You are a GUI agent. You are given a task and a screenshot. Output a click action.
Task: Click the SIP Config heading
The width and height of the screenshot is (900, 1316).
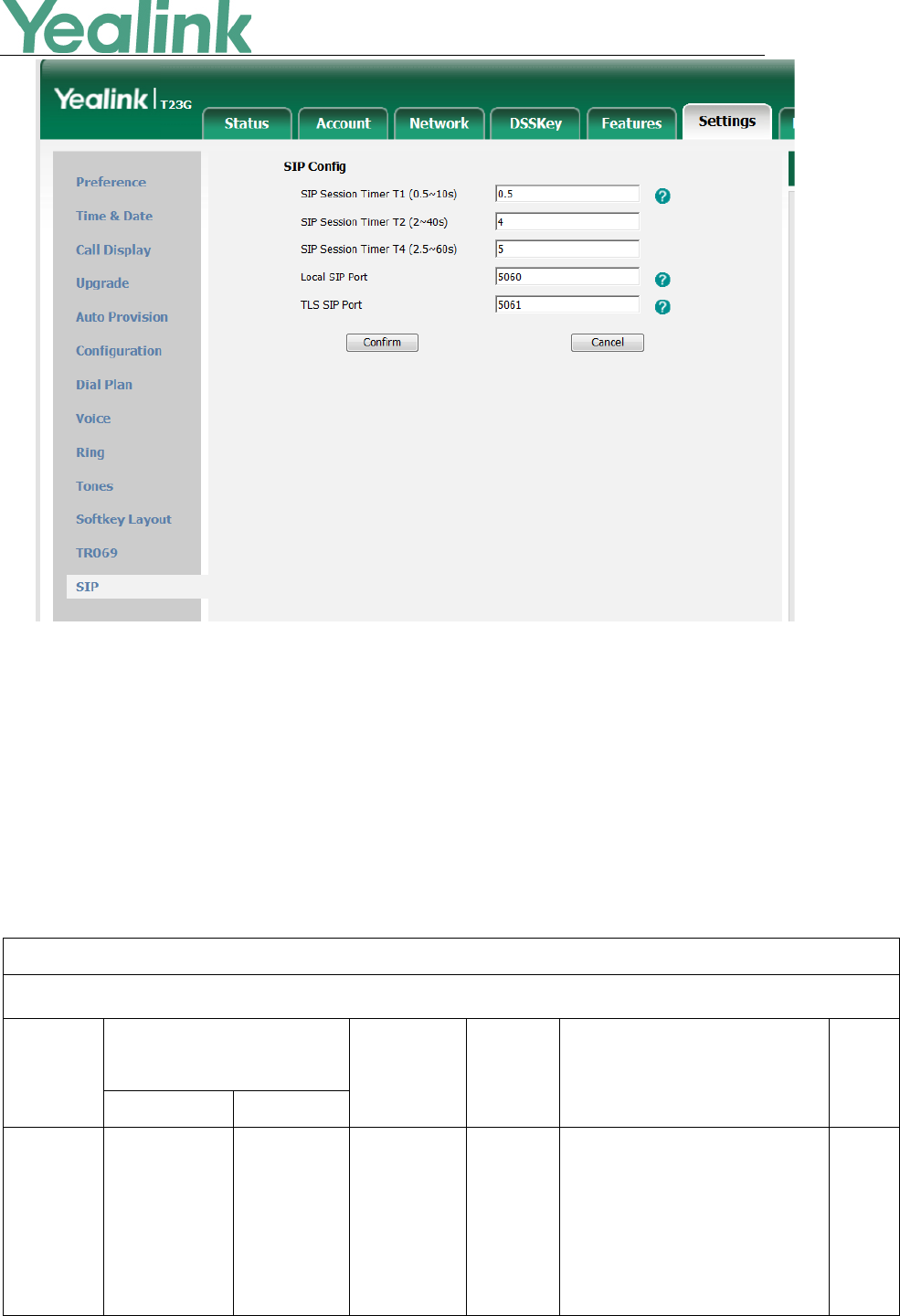pyautogui.click(x=314, y=166)
